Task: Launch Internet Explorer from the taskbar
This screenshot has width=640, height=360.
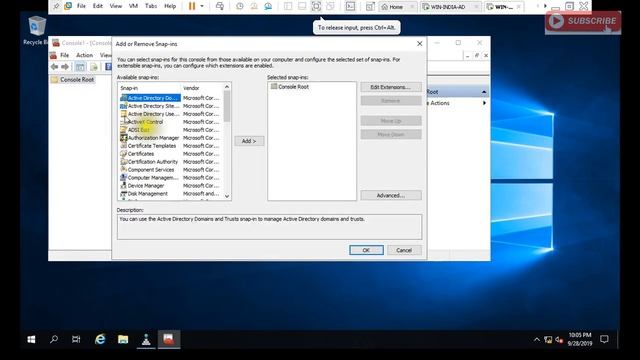Action: click(x=100, y=339)
